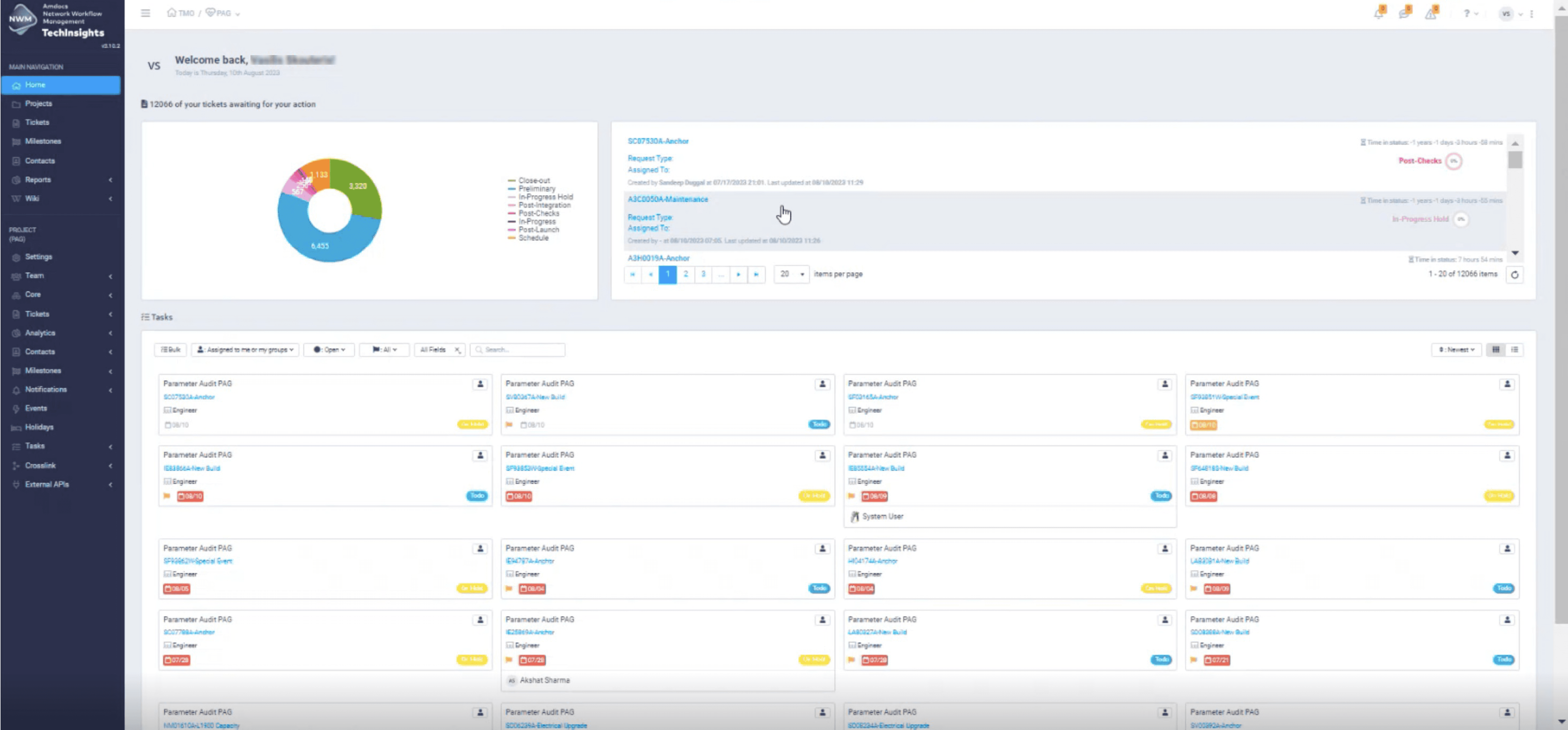Open Milestones in main navigation

click(43, 141)
